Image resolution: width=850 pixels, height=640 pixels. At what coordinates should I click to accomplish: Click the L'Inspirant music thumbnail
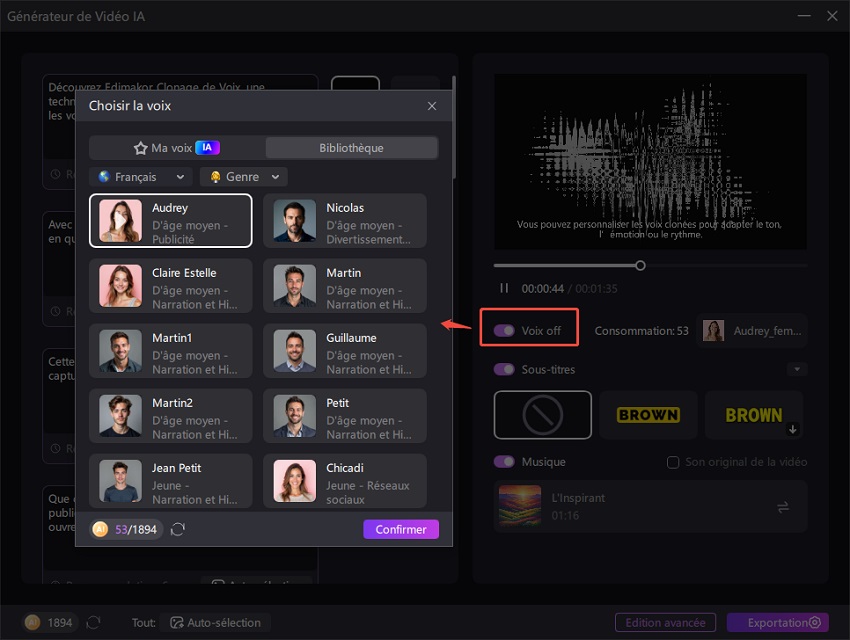pyautogui.click(x=520, y=506)
